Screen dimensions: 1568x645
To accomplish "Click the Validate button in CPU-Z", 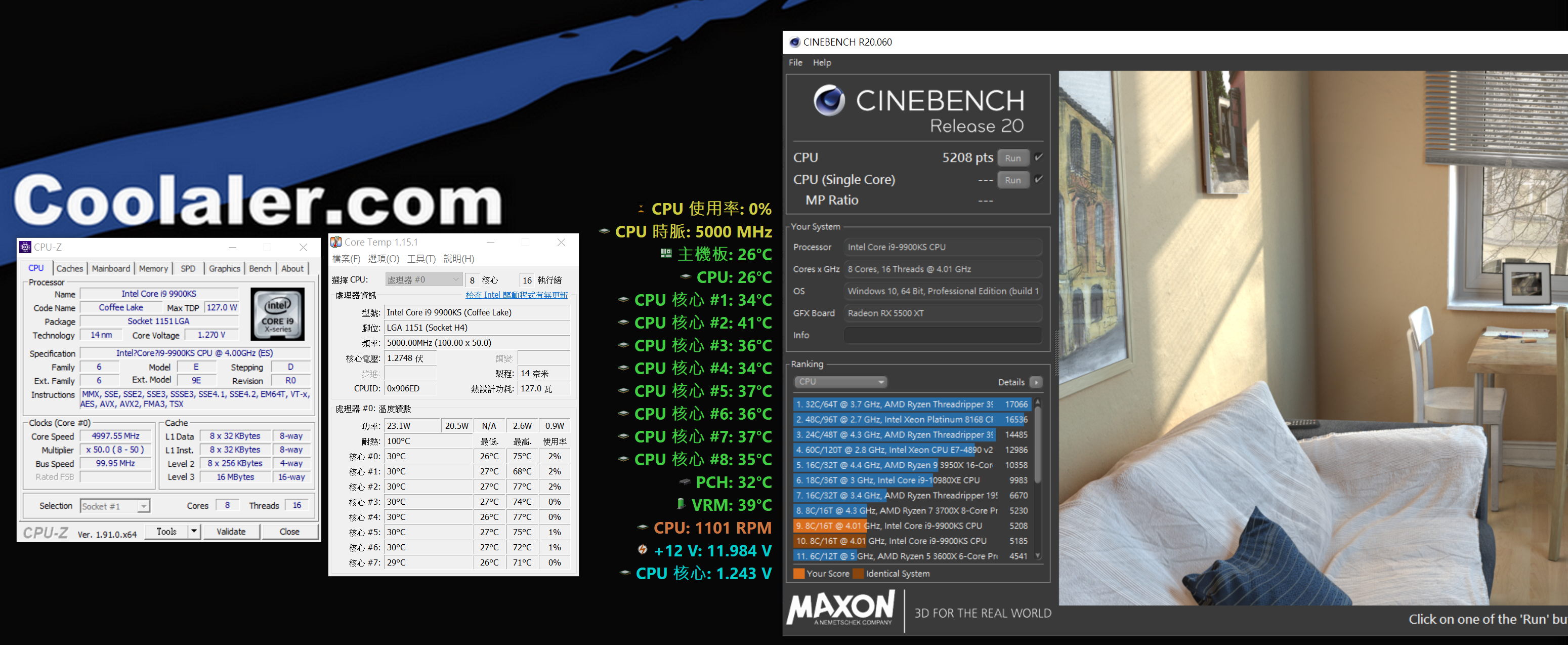I will 231,531.
